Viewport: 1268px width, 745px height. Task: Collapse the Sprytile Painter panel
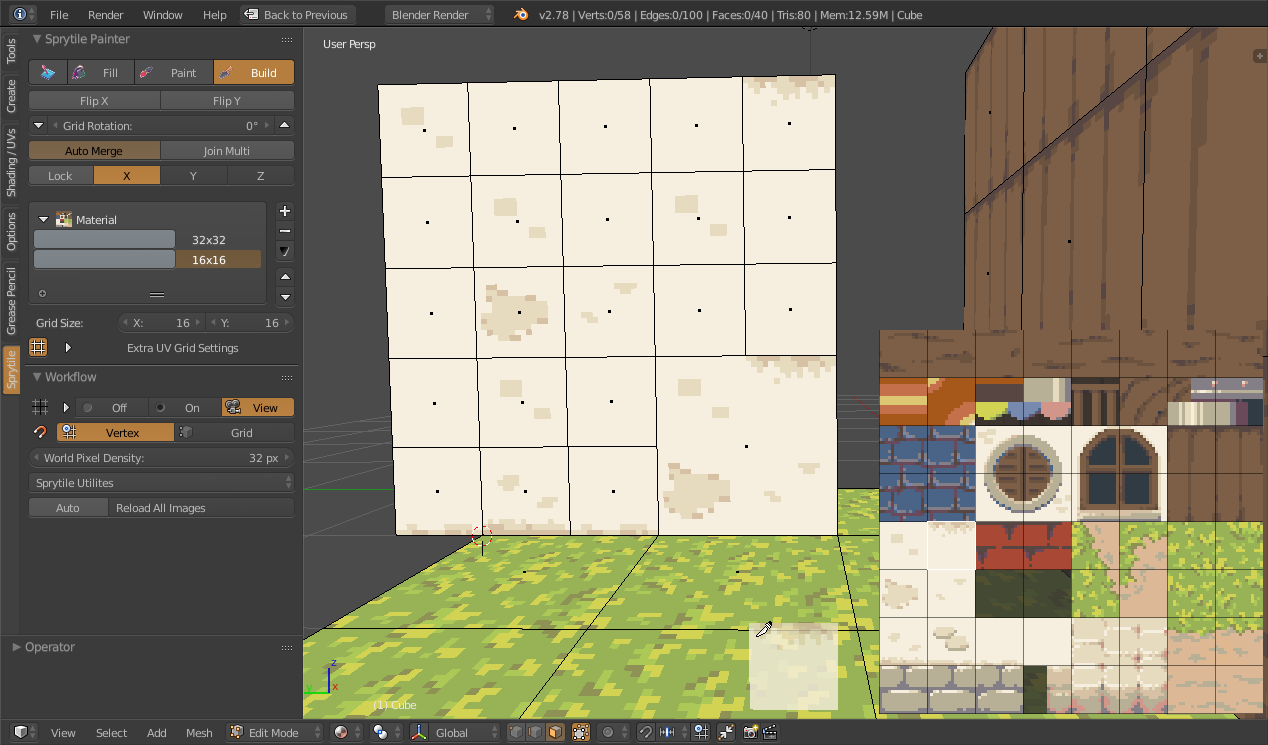tap(37, 39)
